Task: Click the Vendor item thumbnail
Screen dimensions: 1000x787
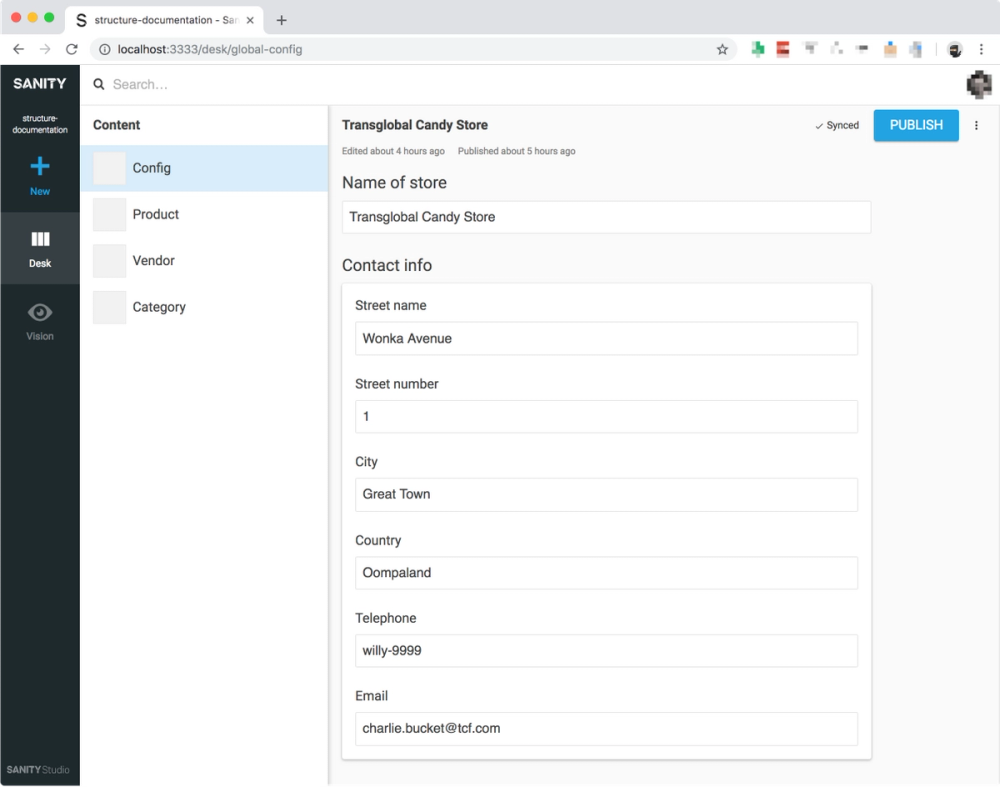Action: pyautogui.click(x=109, y=260)
